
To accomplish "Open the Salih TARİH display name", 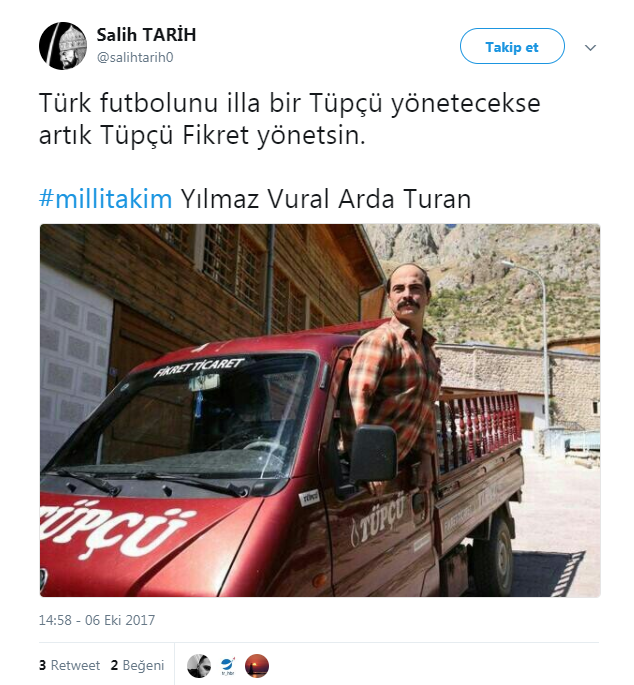I will tap(146, 35).
